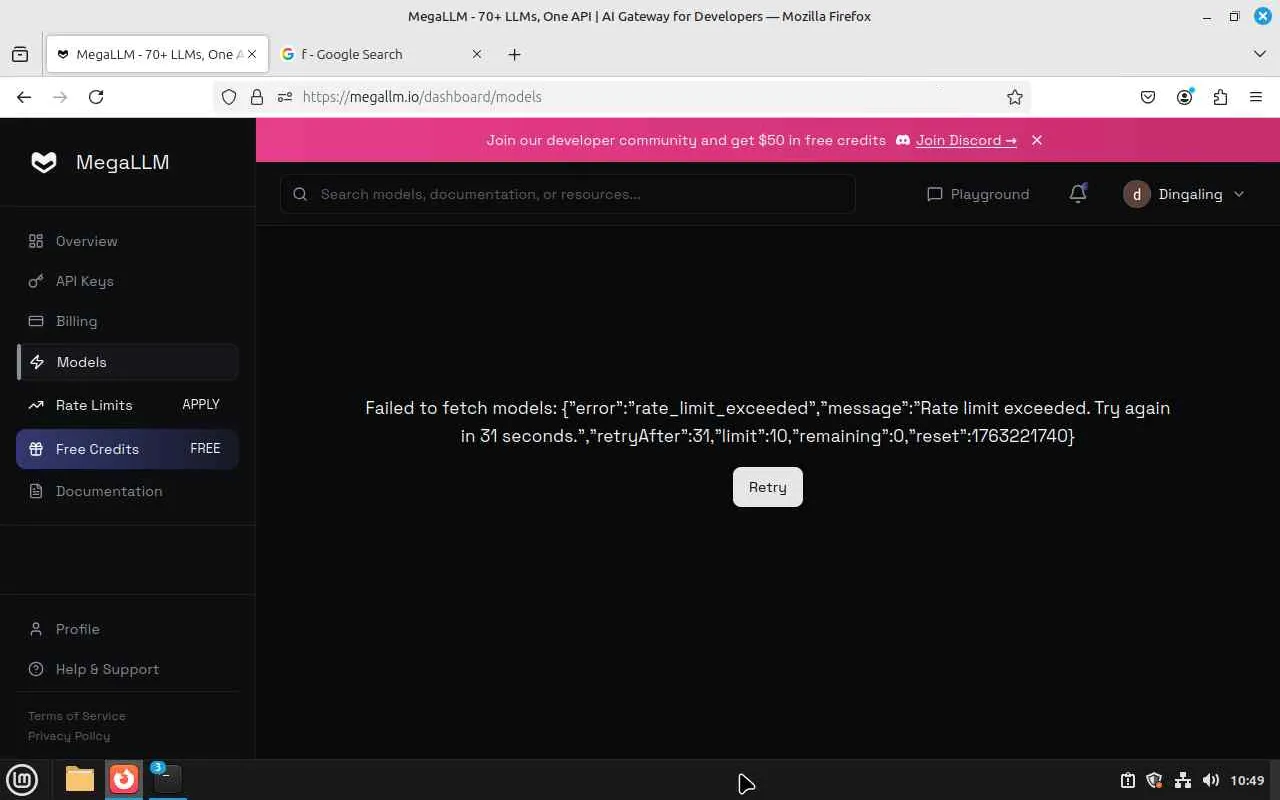Open the terminal from the taskbar
Screen dimensions: 1280x800
168,779
